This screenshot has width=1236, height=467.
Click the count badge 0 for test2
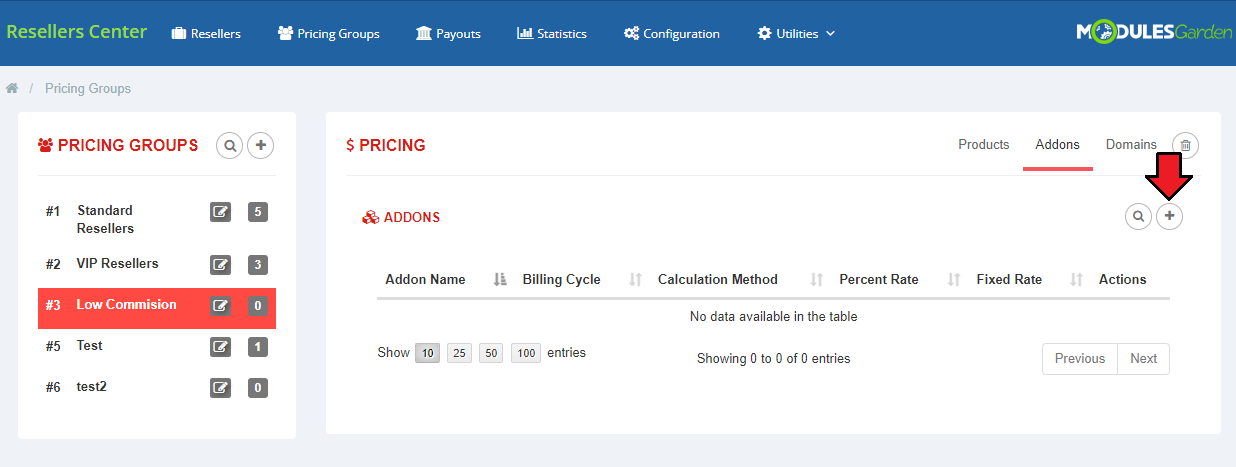pos(258,388)
